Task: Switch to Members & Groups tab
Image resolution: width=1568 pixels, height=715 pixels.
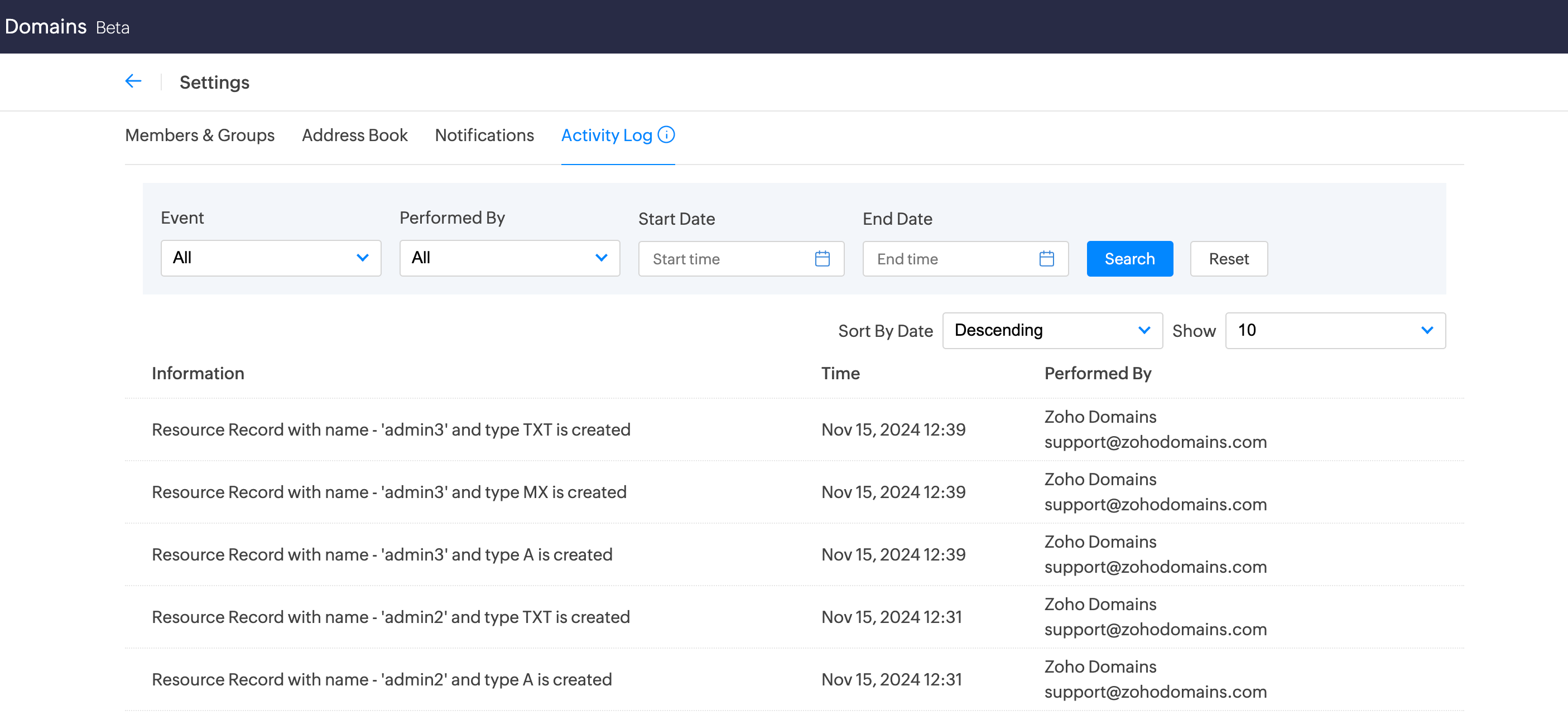Action: (x=200, y=135)
